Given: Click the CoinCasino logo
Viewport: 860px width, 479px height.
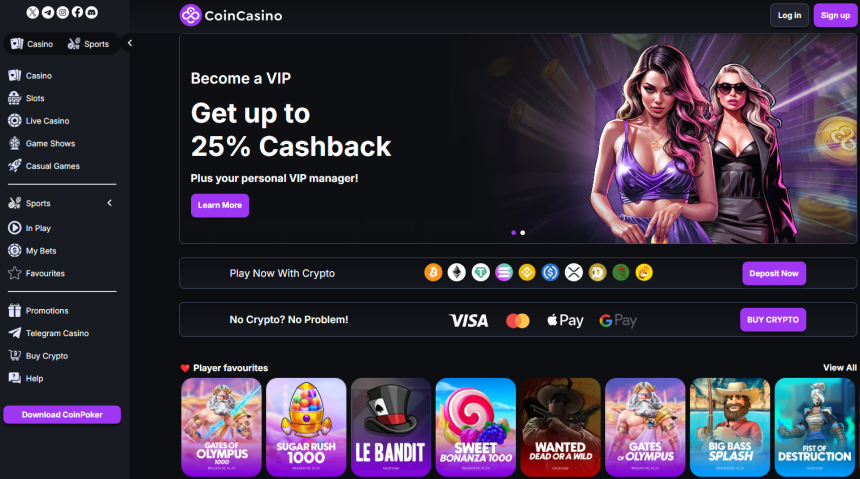Looking at the screenshot, I should (231, 15).
